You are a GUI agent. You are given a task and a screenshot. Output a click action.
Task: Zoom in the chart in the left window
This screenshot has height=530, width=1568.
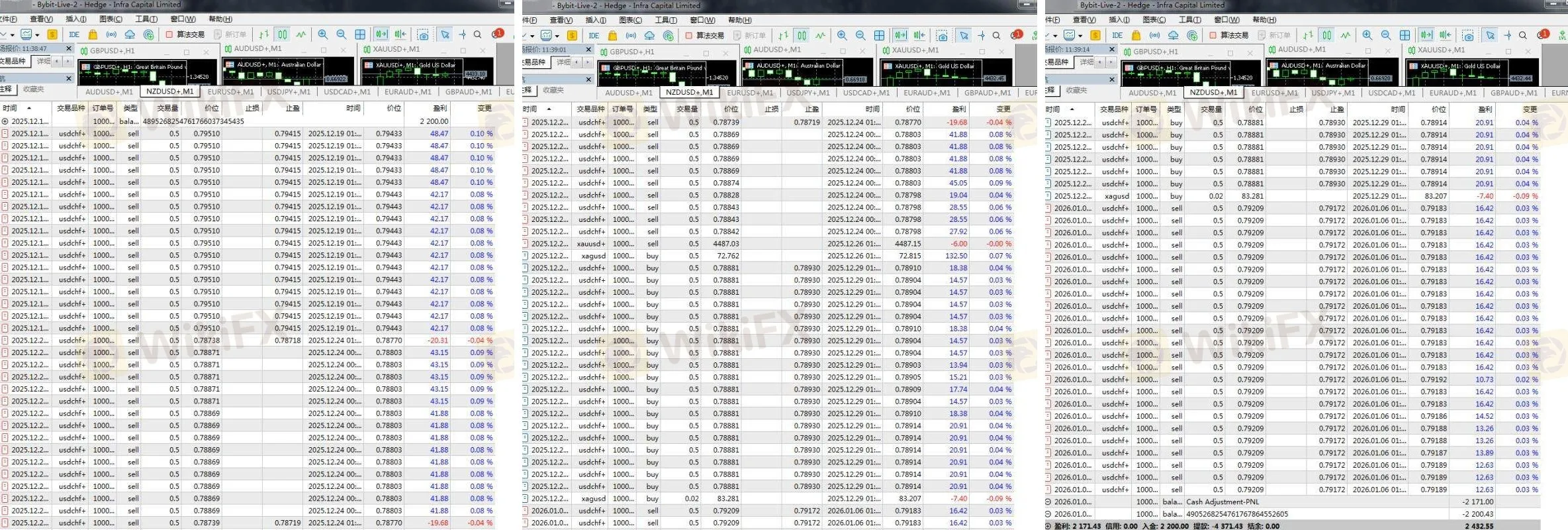tap(323, 34)
